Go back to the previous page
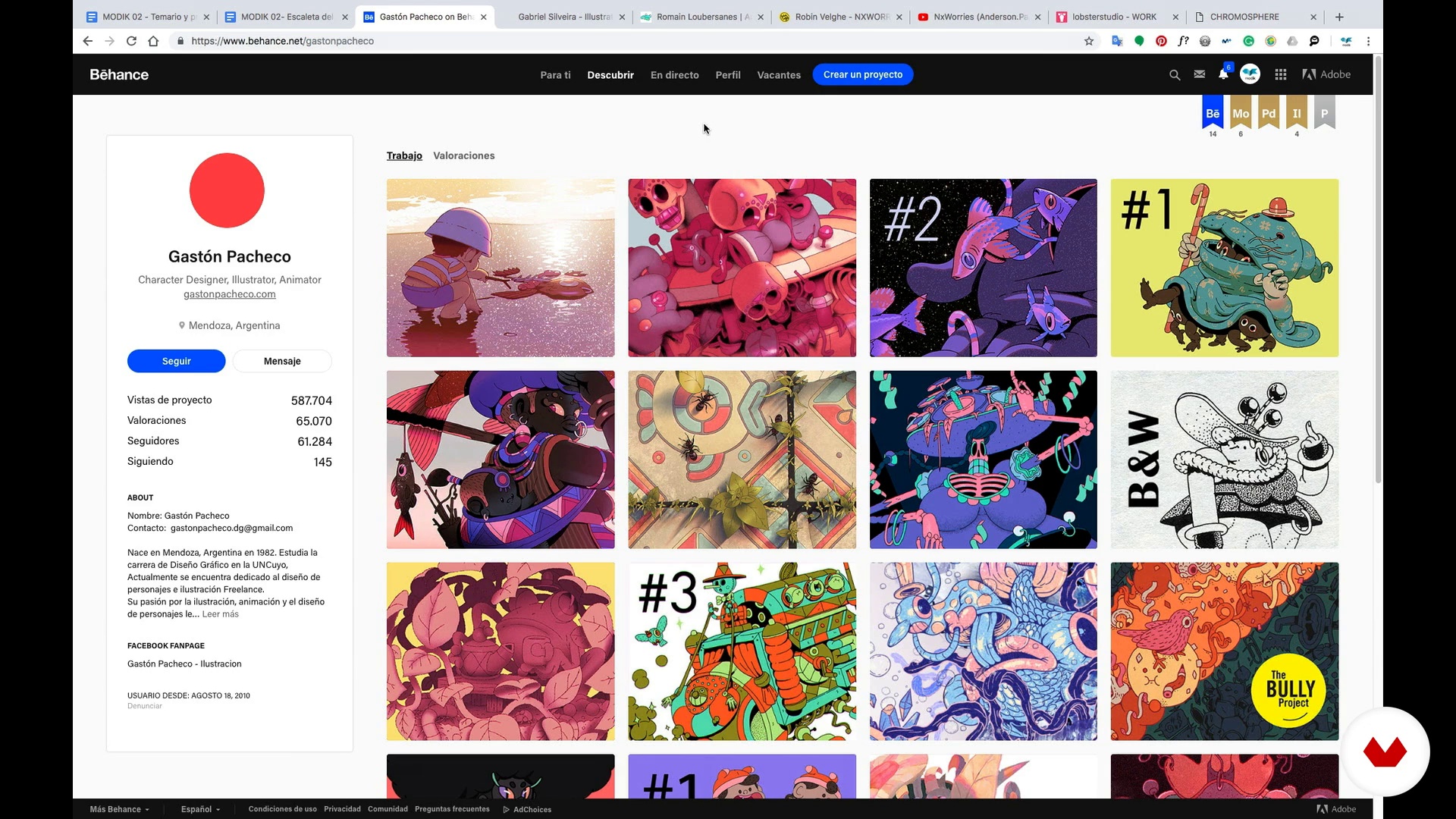The image size is (1456, 819). [x=87, y=41]
